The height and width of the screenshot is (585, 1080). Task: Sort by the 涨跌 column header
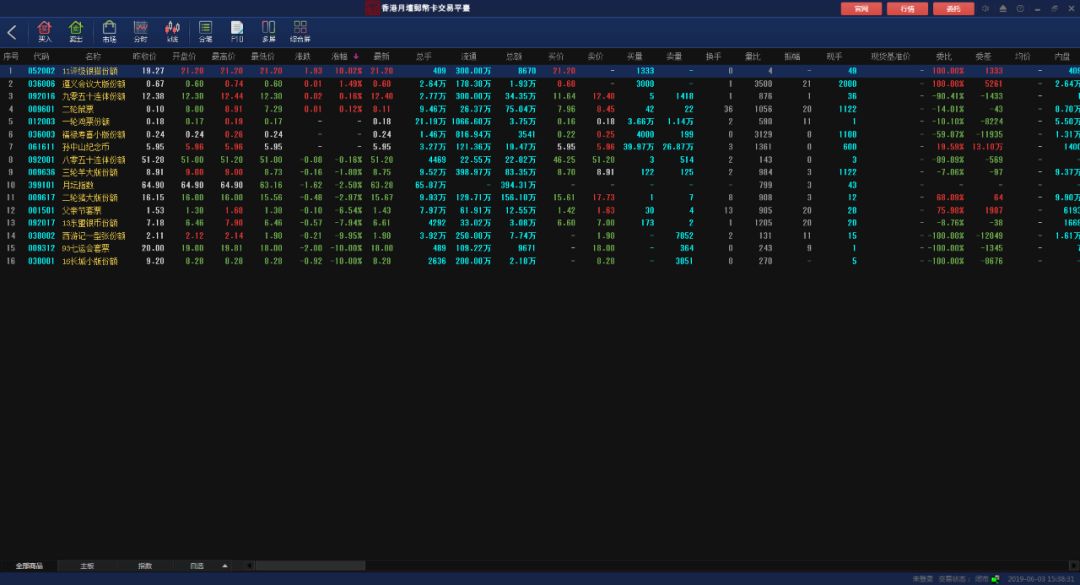coord(302,57)
